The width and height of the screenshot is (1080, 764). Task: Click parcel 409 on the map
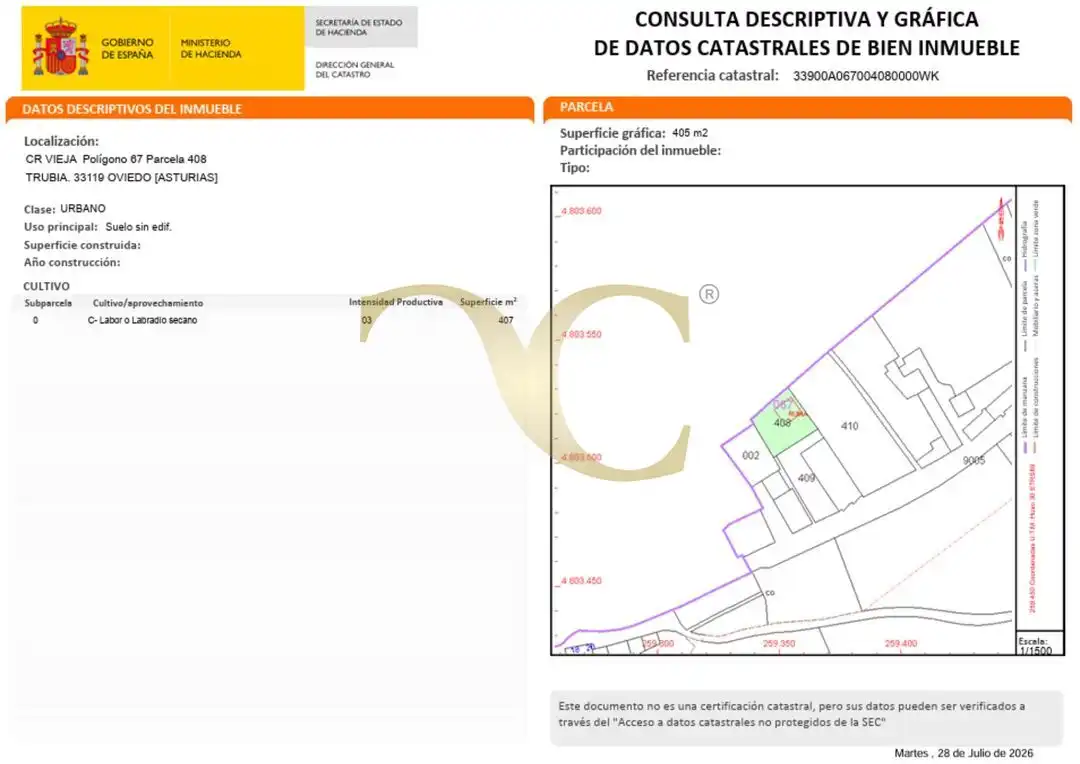(807, 478)
